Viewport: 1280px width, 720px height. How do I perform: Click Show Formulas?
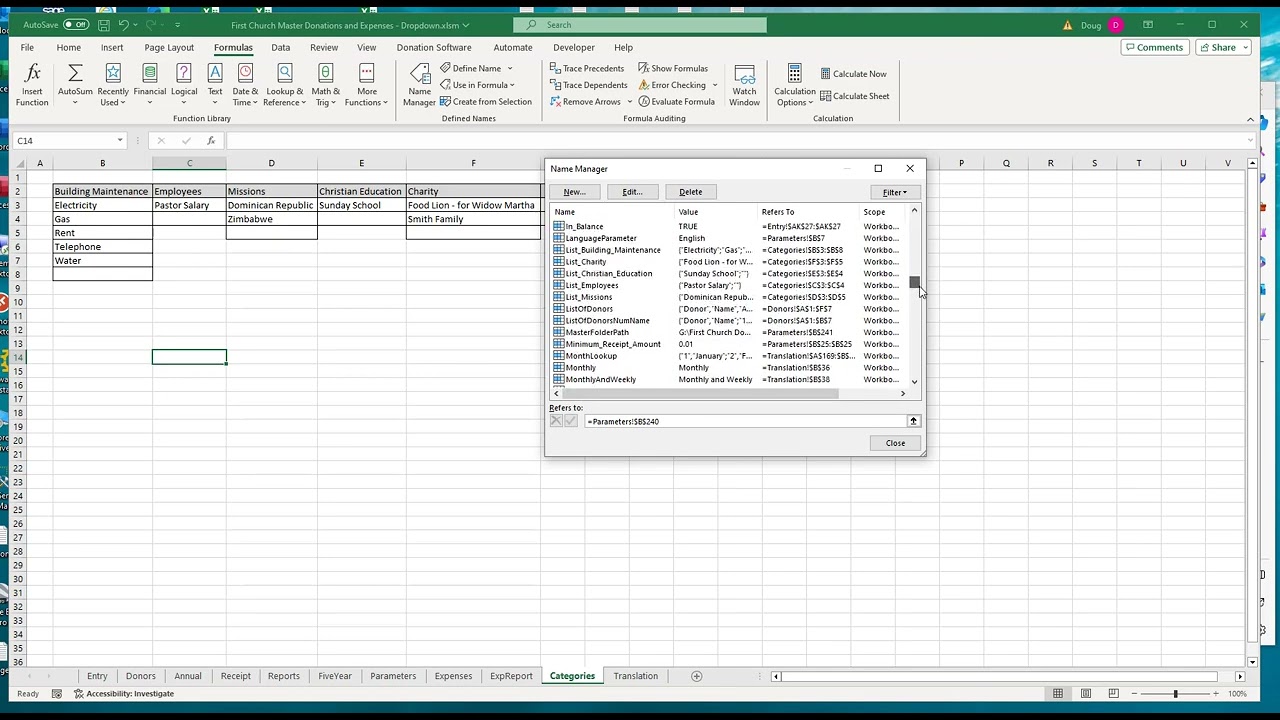tap(672, 68)
